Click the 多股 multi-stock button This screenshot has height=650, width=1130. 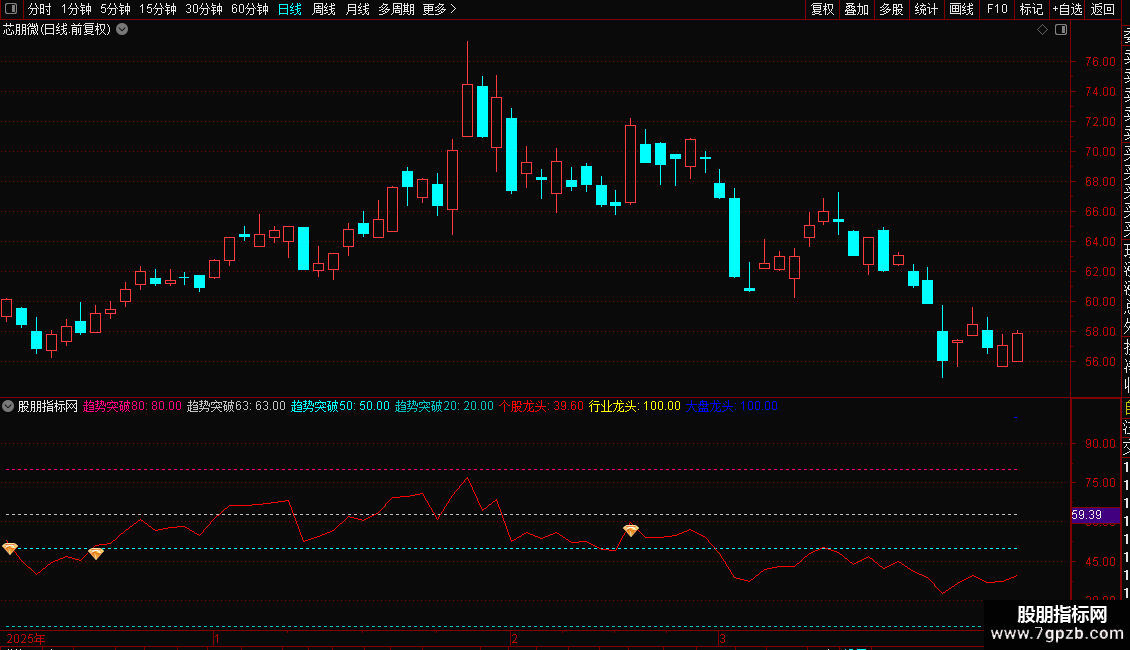(x=891, y=9)
